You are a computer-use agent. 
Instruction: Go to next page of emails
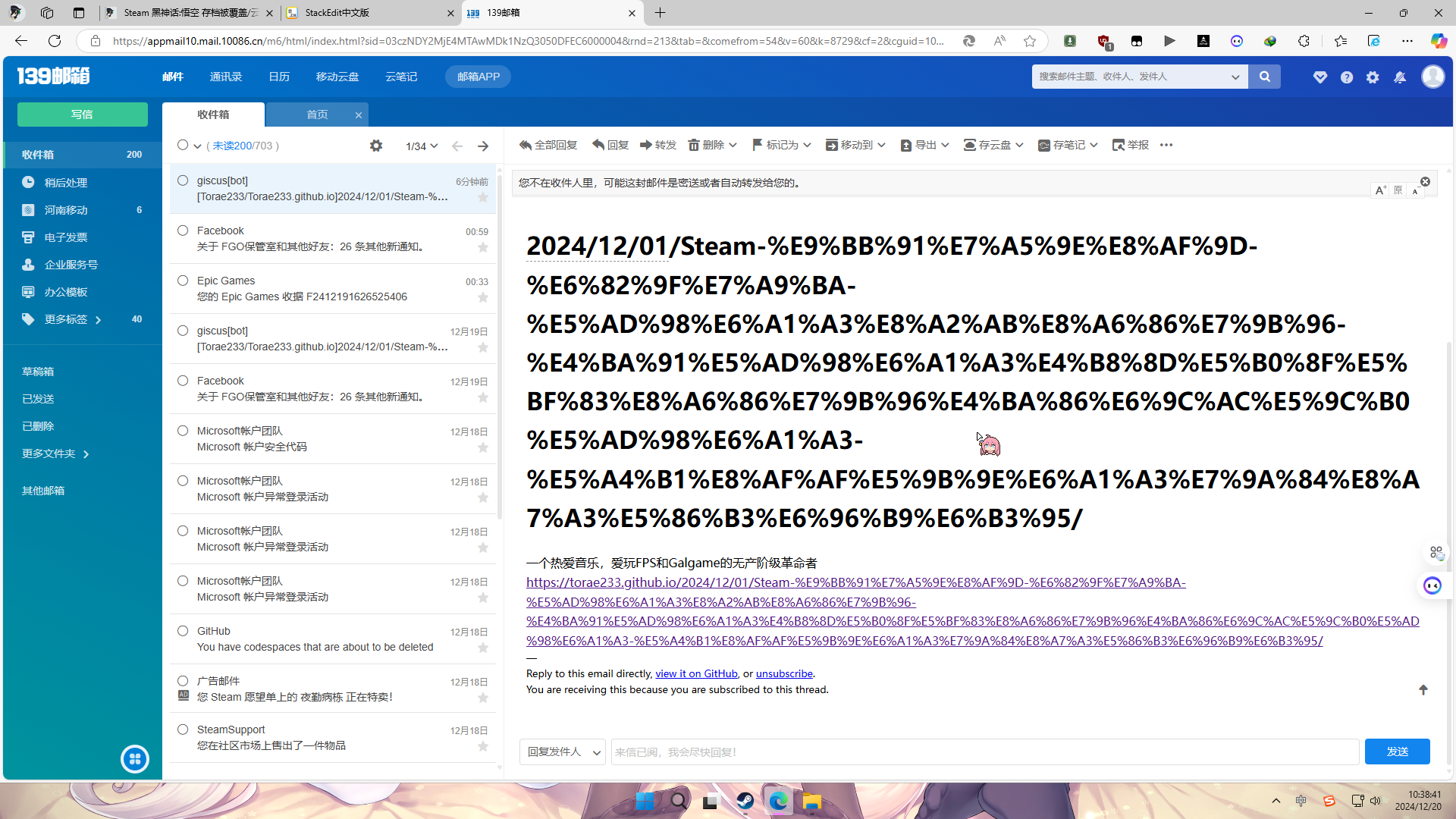click(x=483, y=146)
